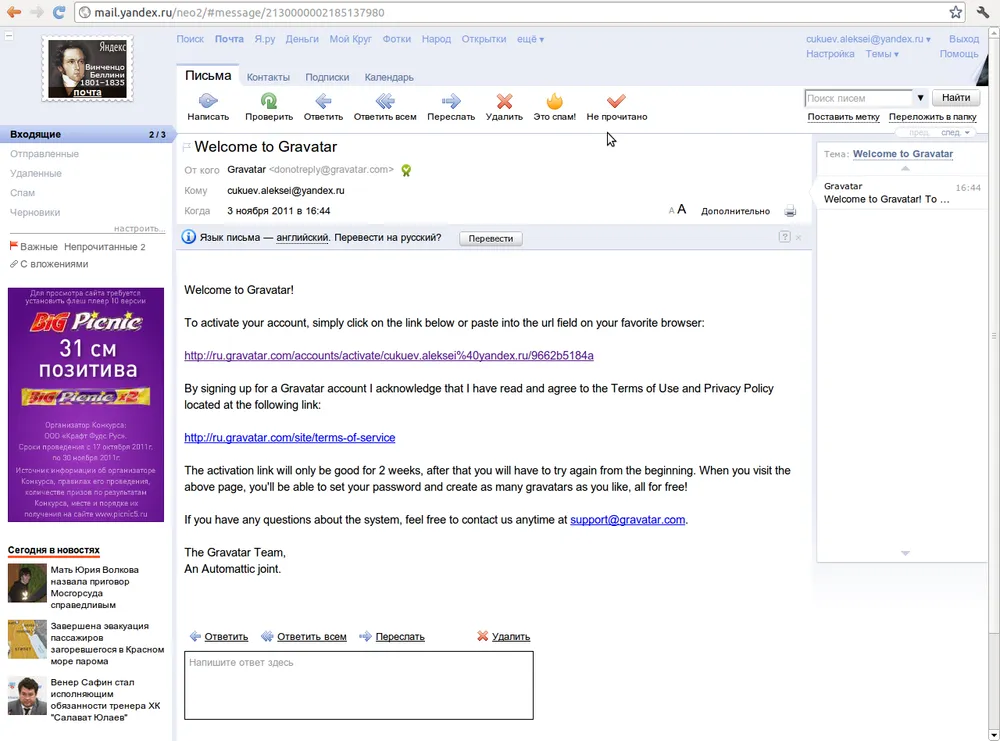1000x741 pixels.
Task: Mark message as spam with flame icon
Action: tap(554, 101)
